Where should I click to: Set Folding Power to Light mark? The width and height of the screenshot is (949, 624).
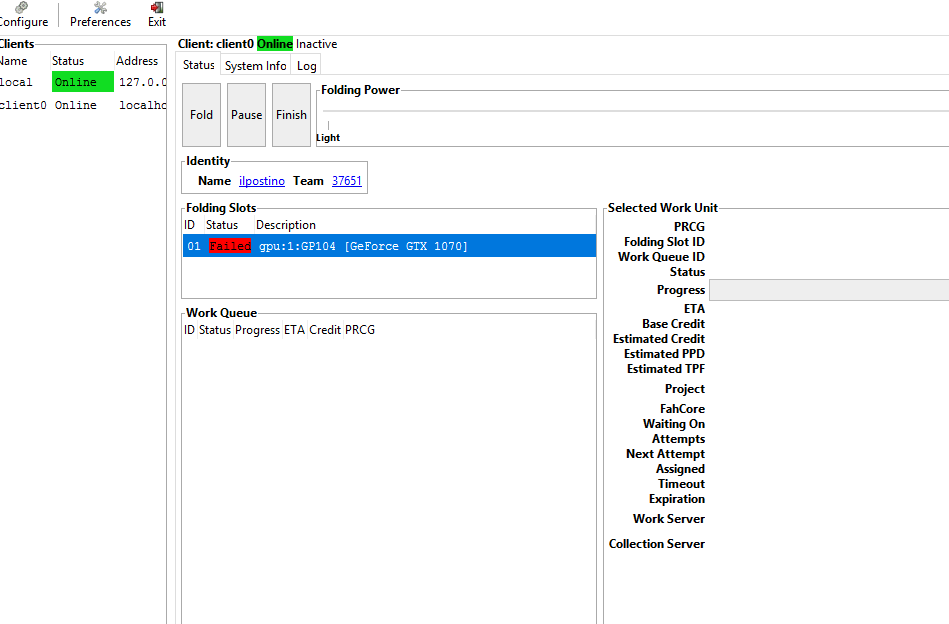pyautogui.click(x=328, y=137)
